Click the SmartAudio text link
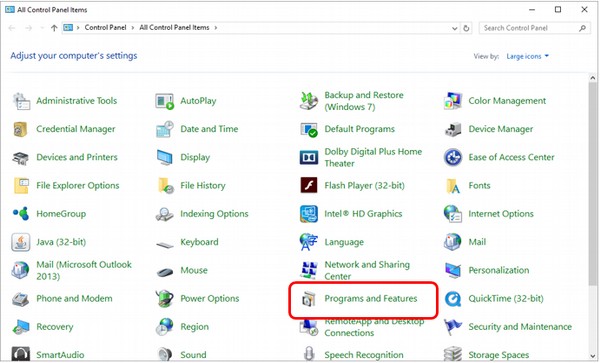Image resolution: width=600 pixels, height=363 pixels. 60,355
